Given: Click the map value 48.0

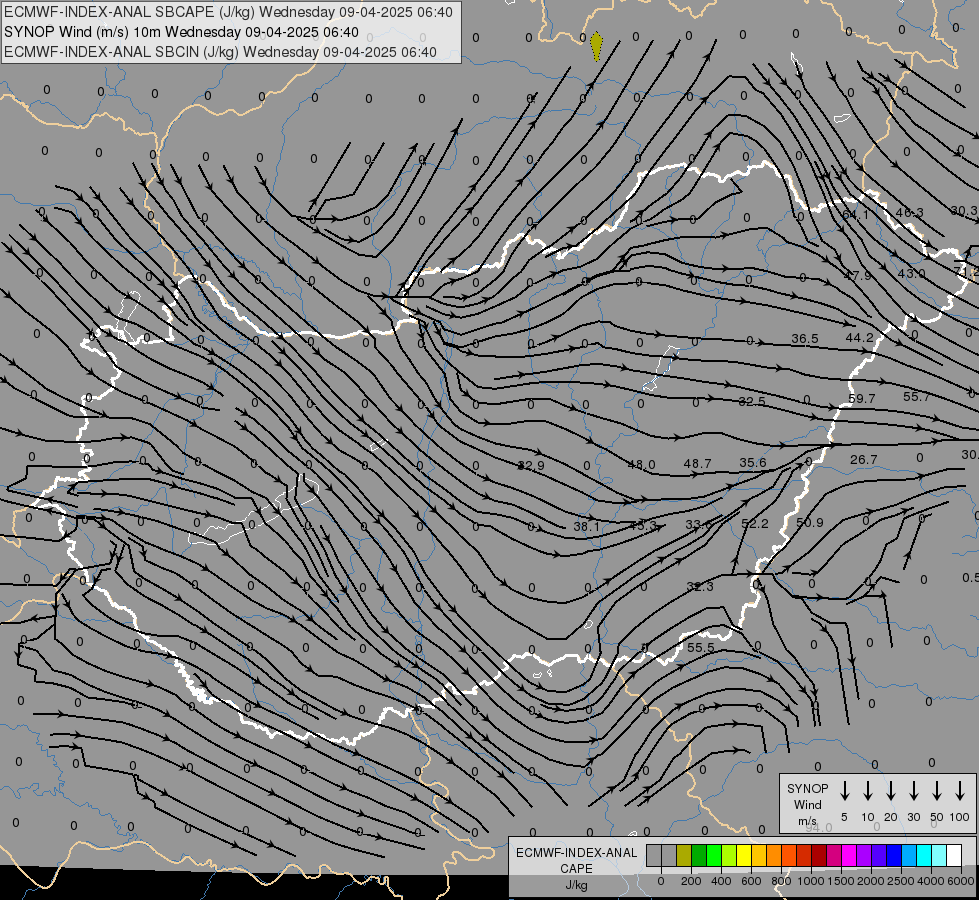Looking at the screenshot, I should click(641, 465).
